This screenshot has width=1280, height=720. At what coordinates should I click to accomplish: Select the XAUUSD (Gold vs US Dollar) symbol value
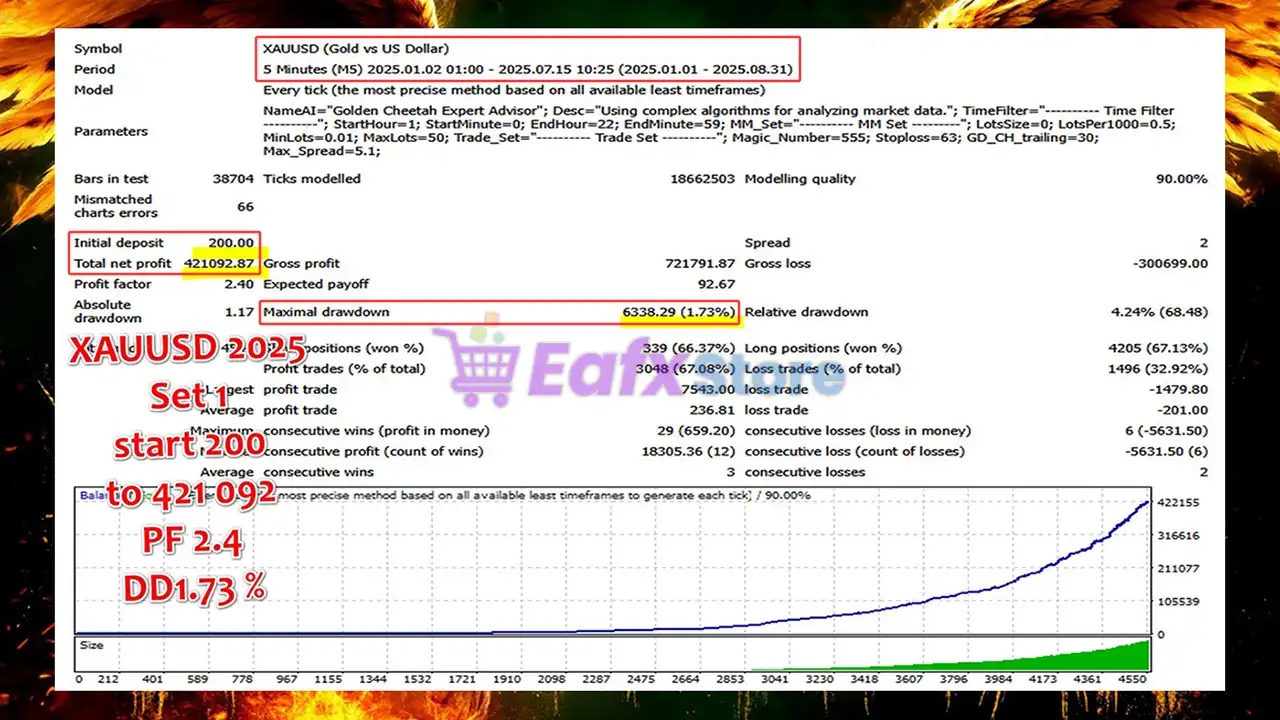click(x=356, y=48)
